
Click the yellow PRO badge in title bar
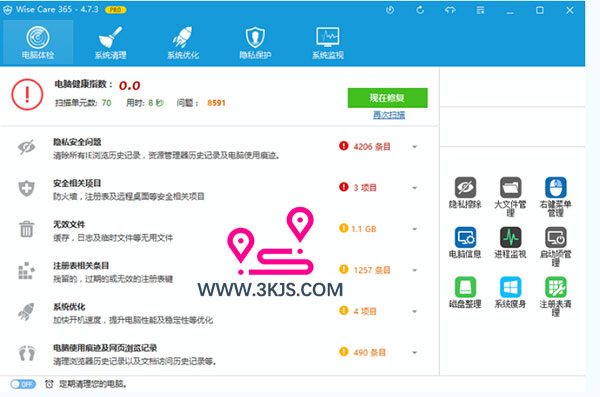tap(116, 10)
